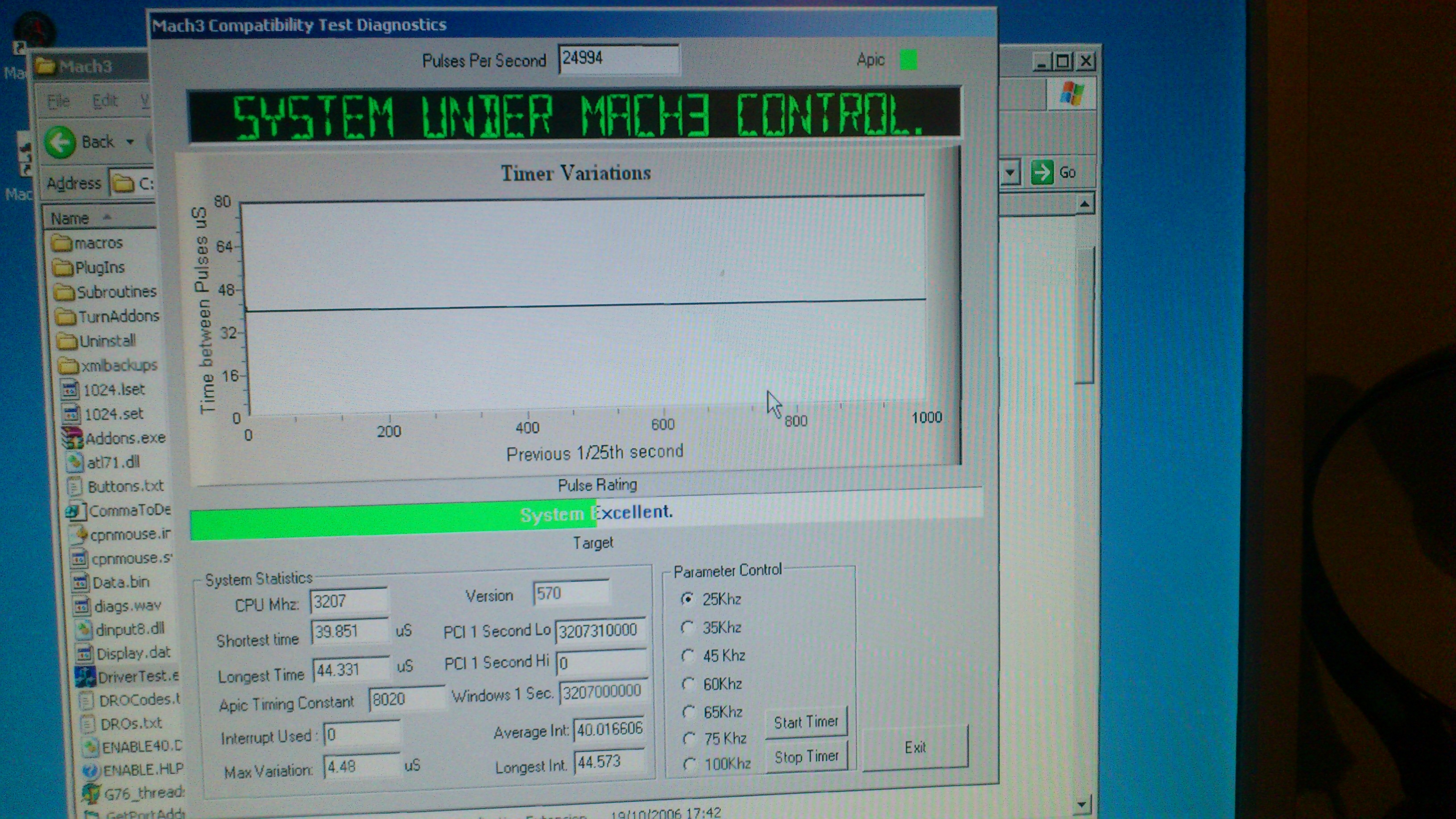Select the macros folder icon
Screen dimensions: 1456x819
coord(62,243)
